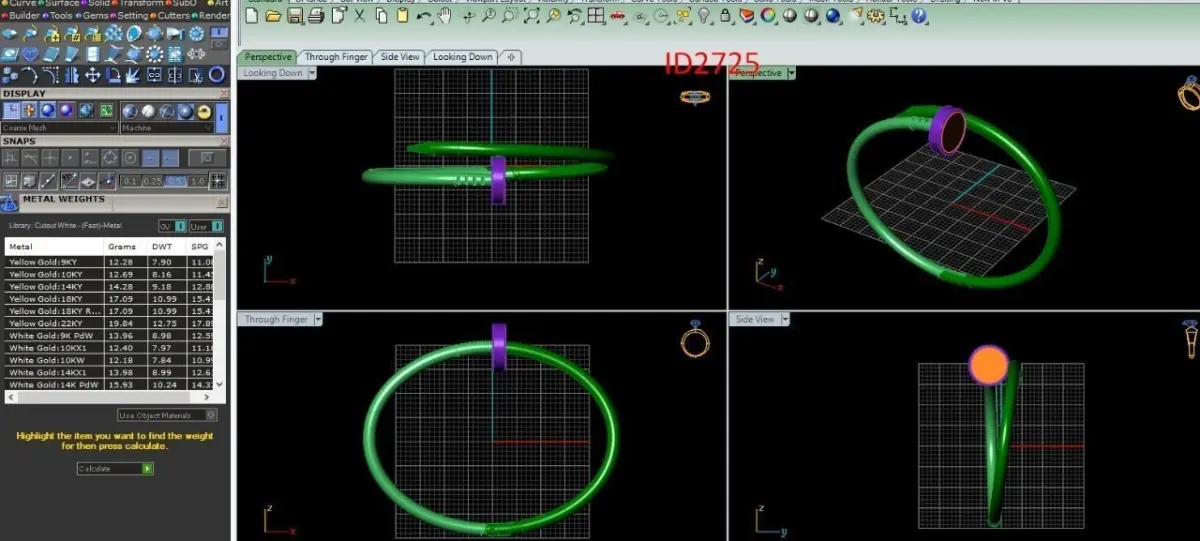Toggle the 0.25 snap increment
1200x541 pixels.
tap(154, 181)
